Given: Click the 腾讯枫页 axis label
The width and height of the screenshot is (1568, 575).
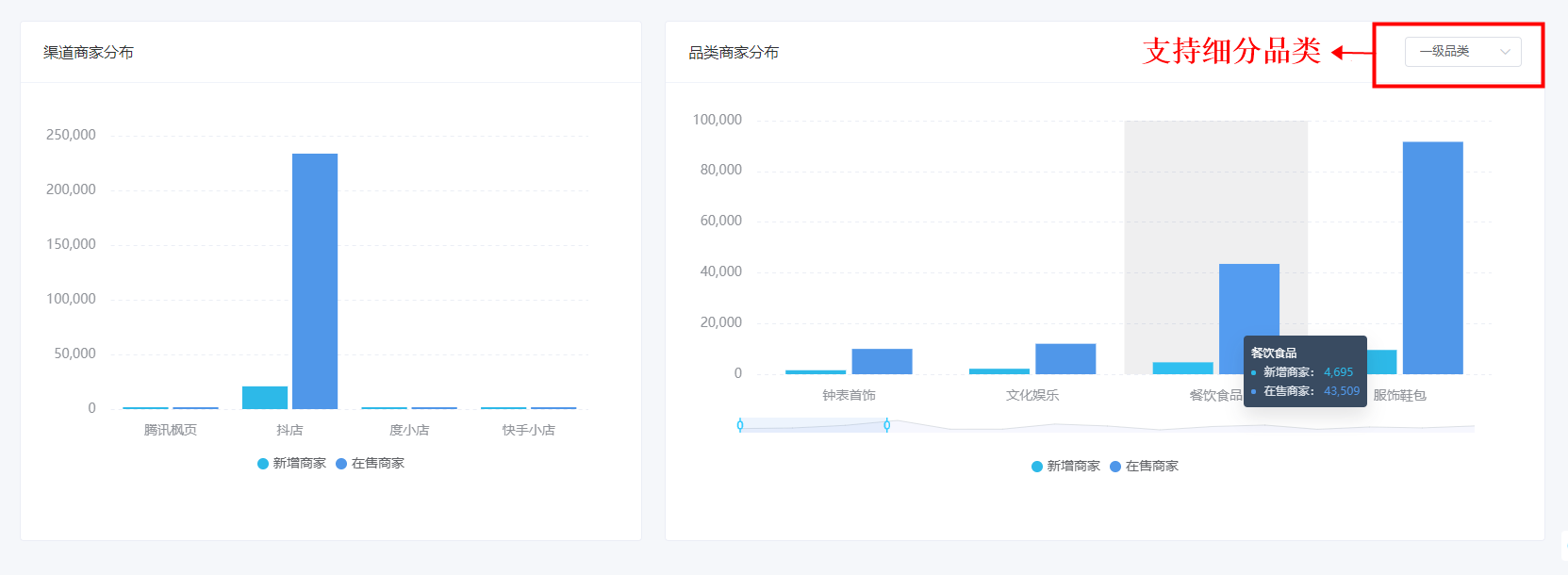Looking at the screenshot, I should point(171,430).
